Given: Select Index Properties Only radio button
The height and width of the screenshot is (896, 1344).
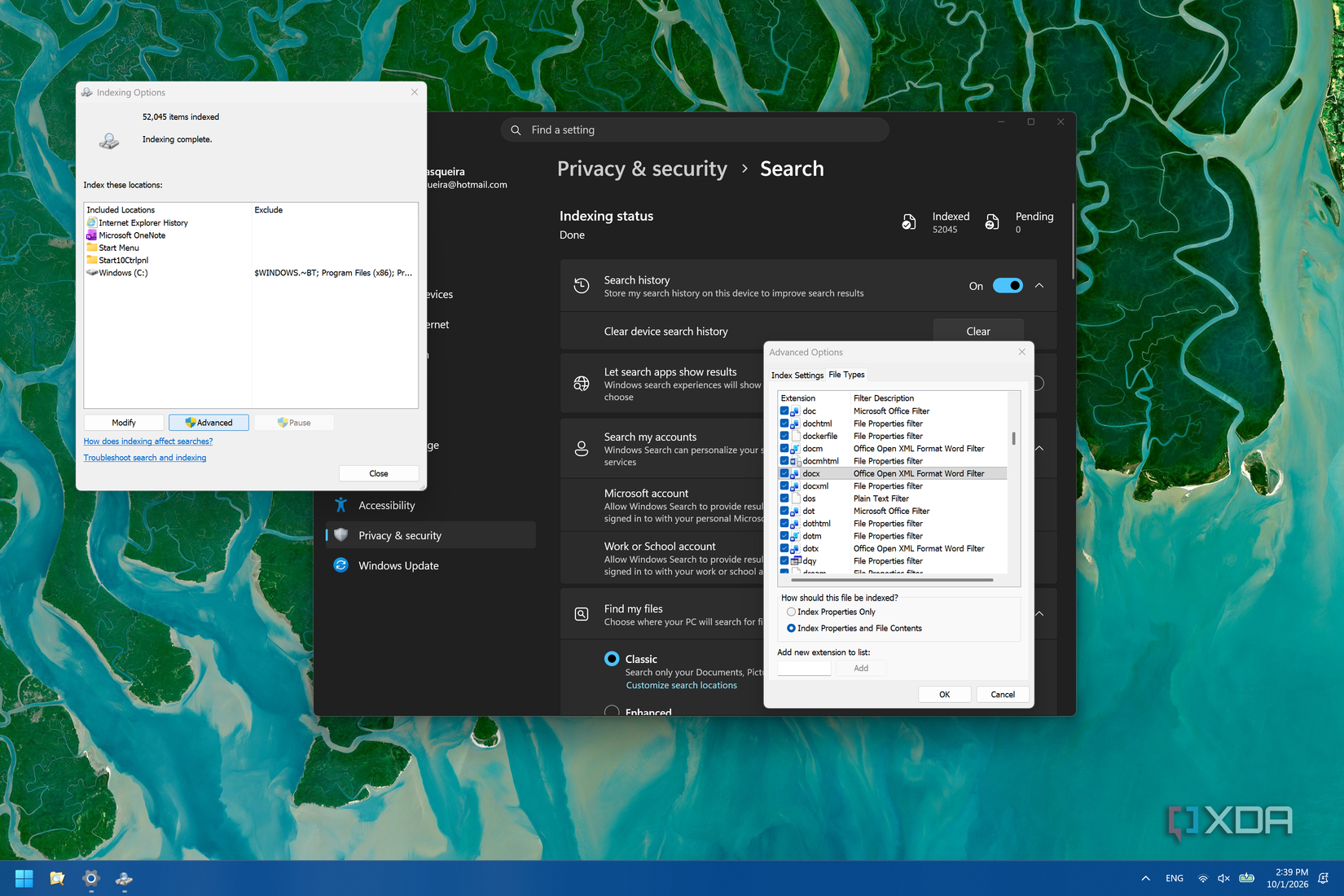Looking at the screenshot, I should (791, 612).
